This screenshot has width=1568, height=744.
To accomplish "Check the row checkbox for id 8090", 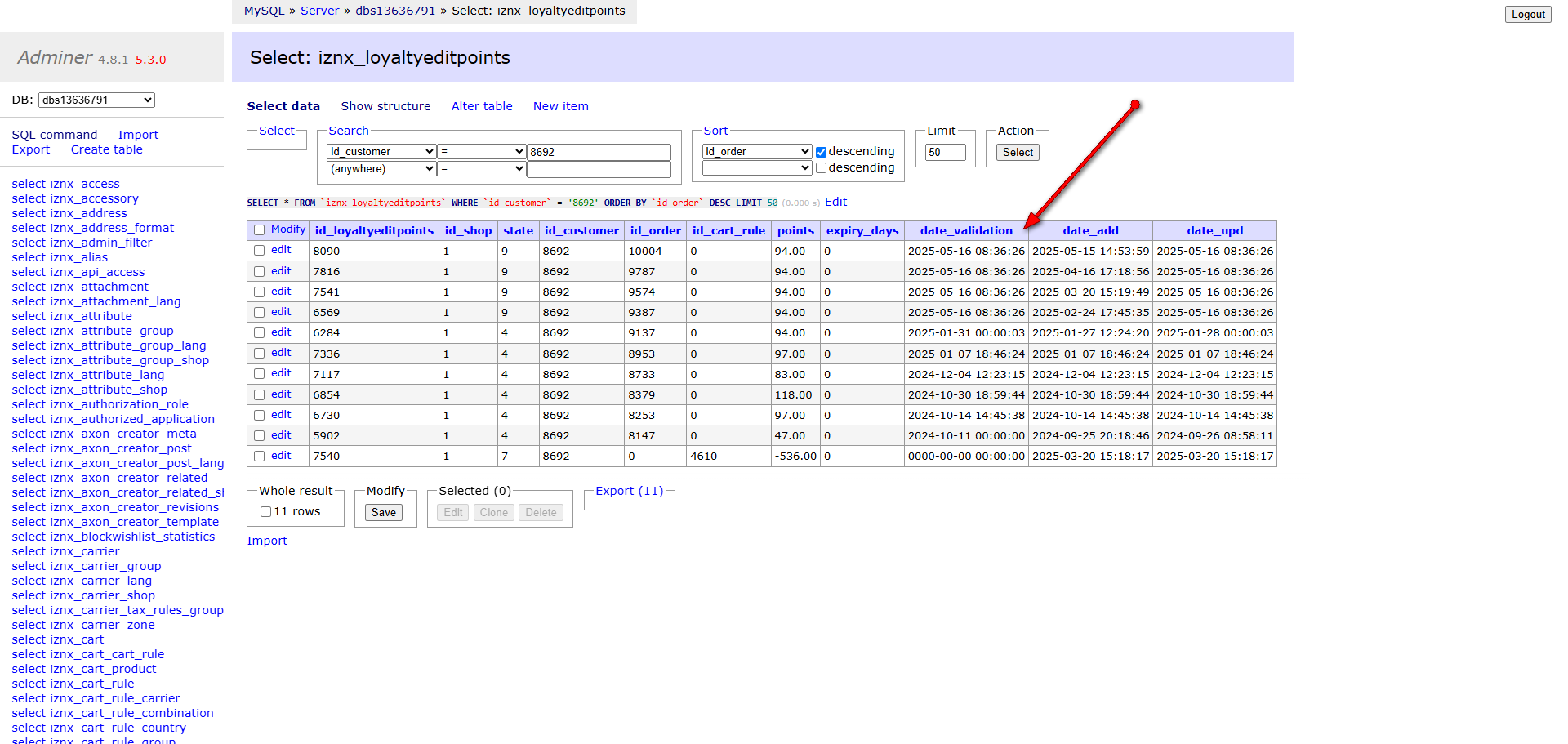I will pyautogui.click(x=260, y=251).
